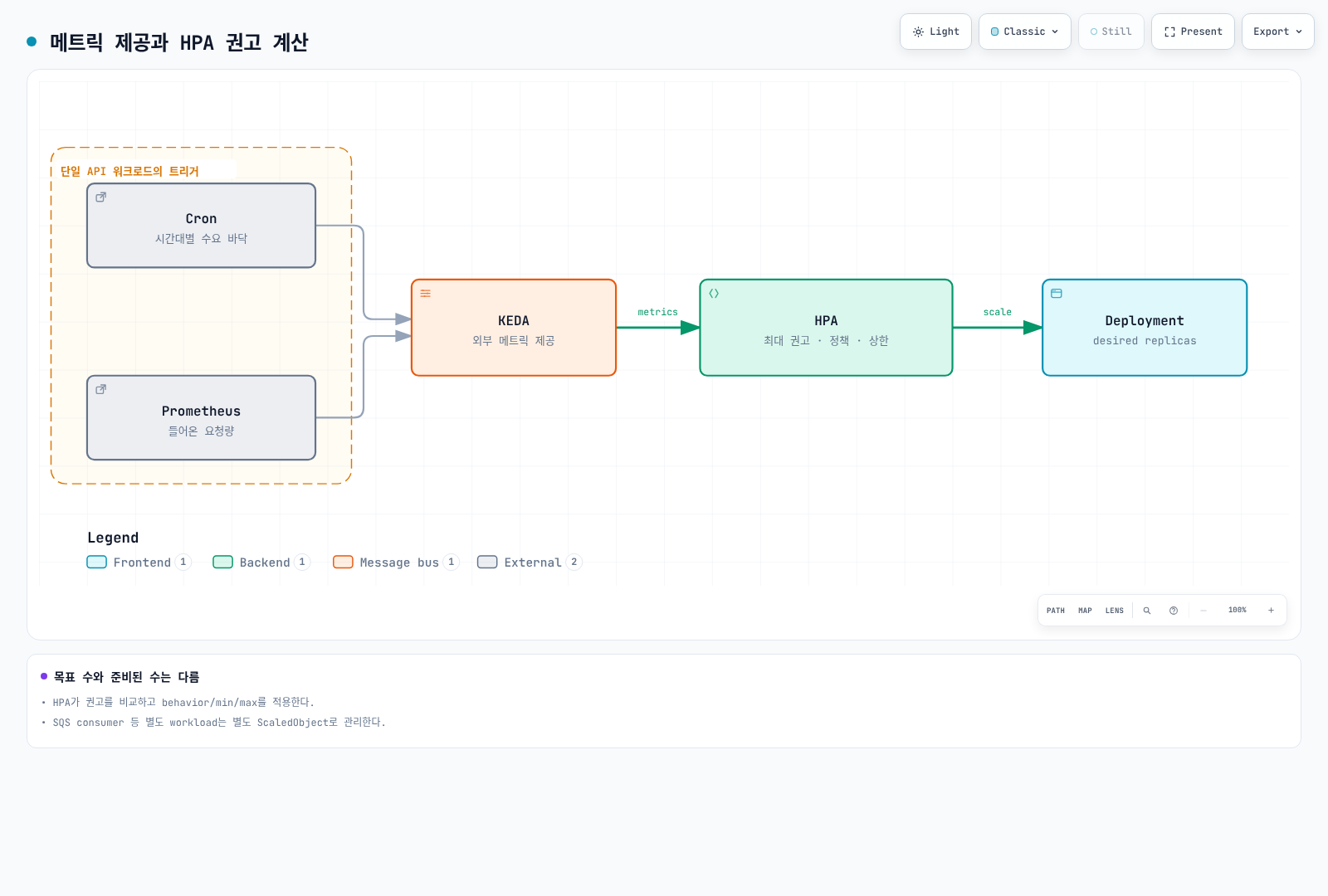This screenshot has height=896, width=1328.
Task: Click the window icon on Deployment node
Action: tap(1057, 294)
